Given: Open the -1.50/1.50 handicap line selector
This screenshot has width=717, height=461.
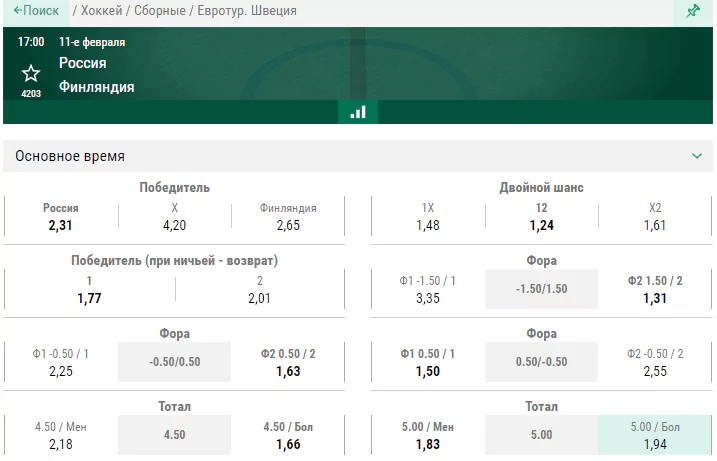Looking at the screenshot, I should coord(541,289).
